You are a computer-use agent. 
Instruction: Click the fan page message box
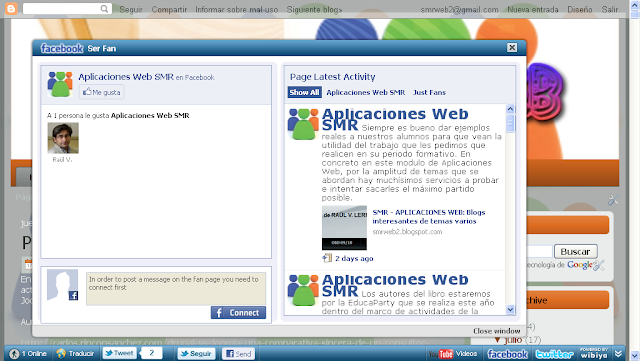[176, 289]
